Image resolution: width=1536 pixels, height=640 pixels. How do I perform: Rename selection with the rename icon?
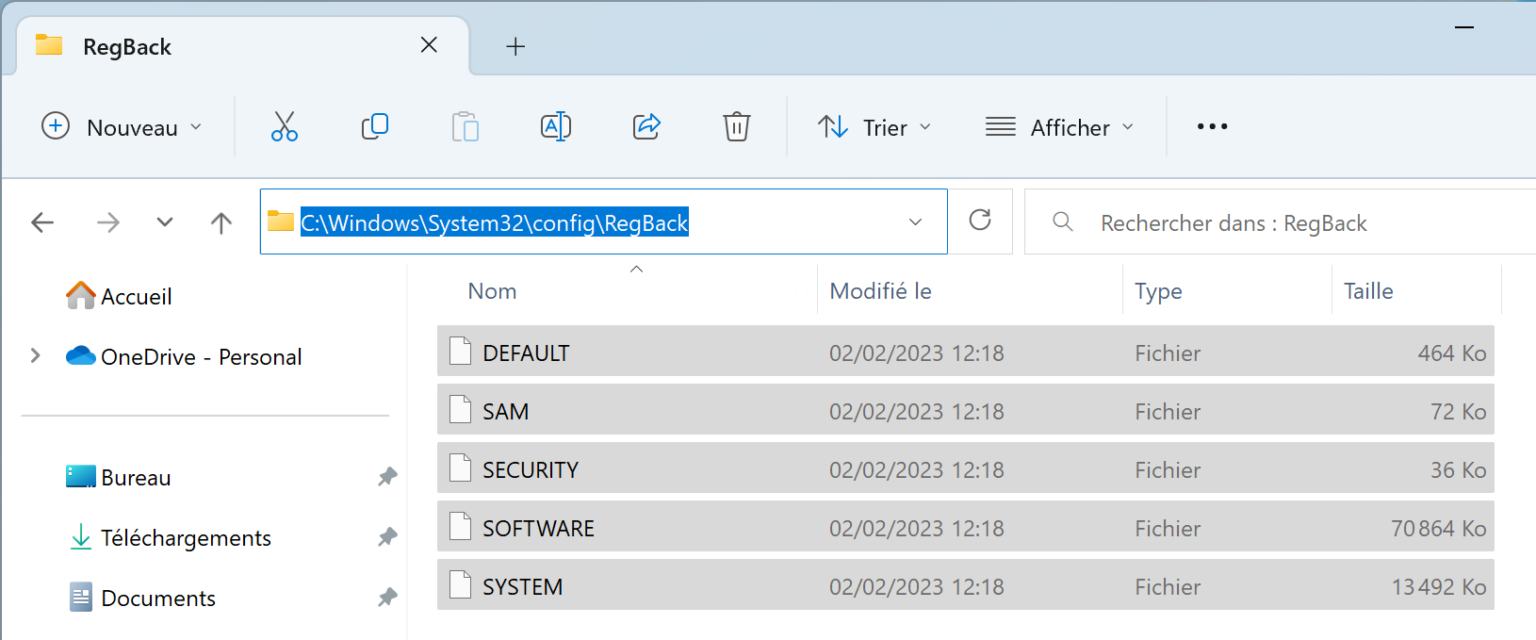tap(555, 126)
